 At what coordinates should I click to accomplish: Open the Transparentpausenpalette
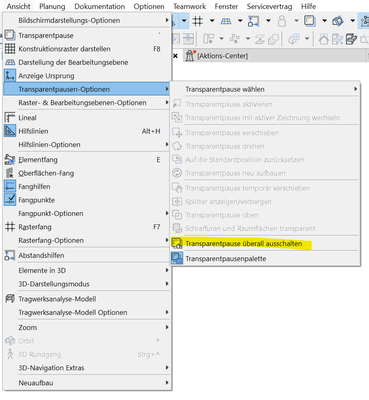265,259
